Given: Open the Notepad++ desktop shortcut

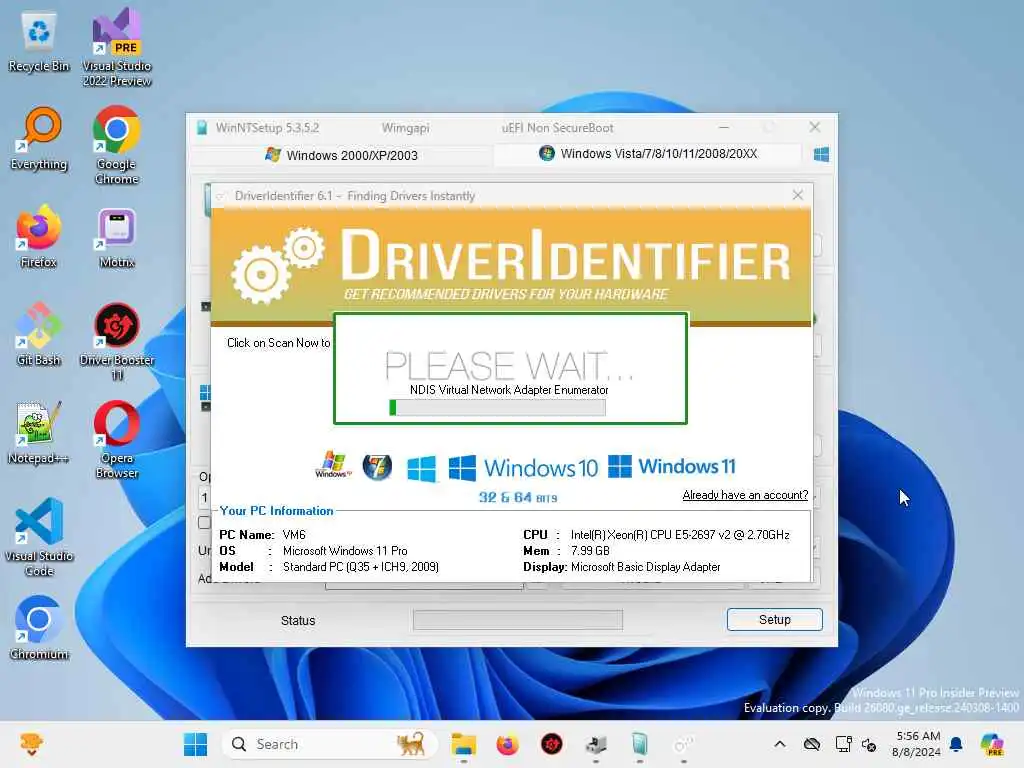Looking at the screenshot, I should [39, 433].
